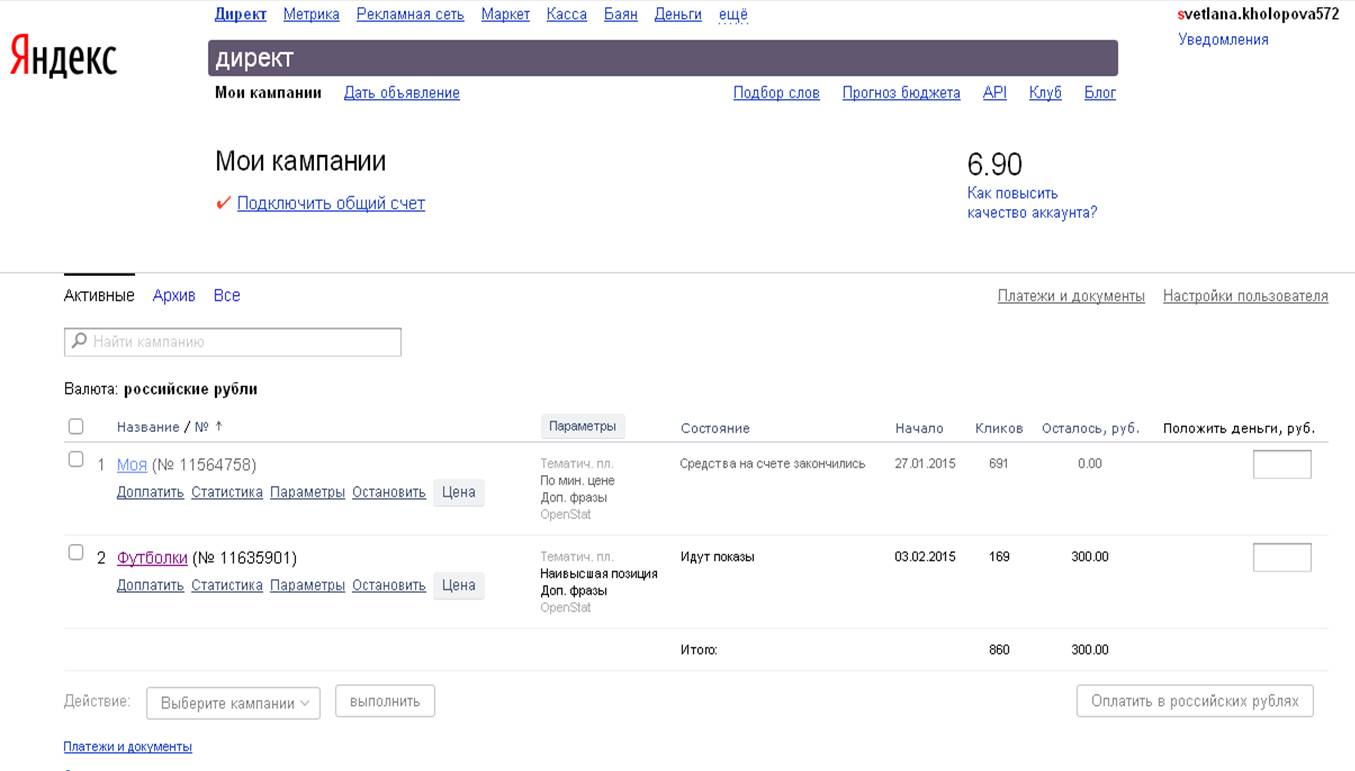
Task: Check the box for campaign Моя
Action: click(x=76, y=459)
